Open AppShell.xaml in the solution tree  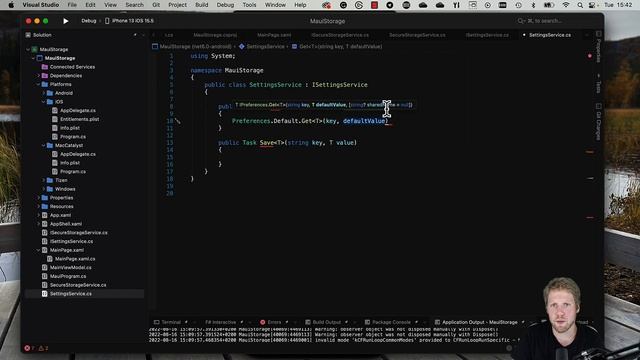(66, 224)
